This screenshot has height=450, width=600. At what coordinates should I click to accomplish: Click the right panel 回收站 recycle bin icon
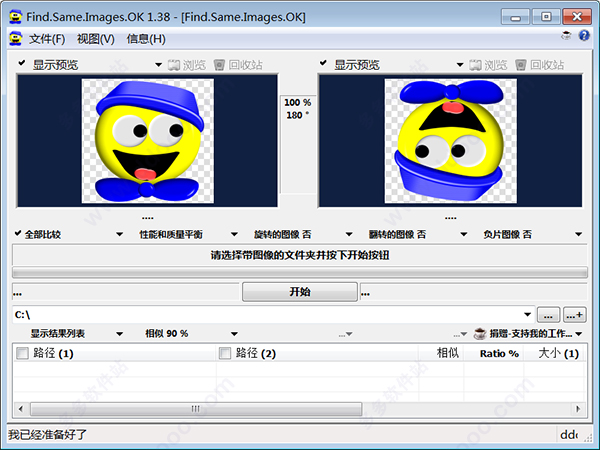pos(521,65)
